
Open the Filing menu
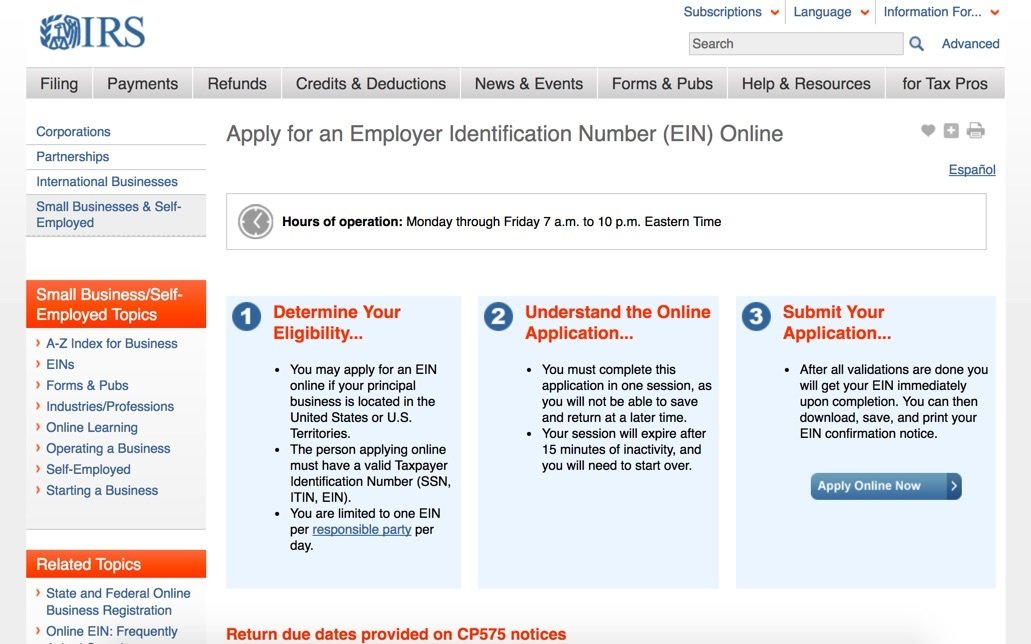click(59, 84)
